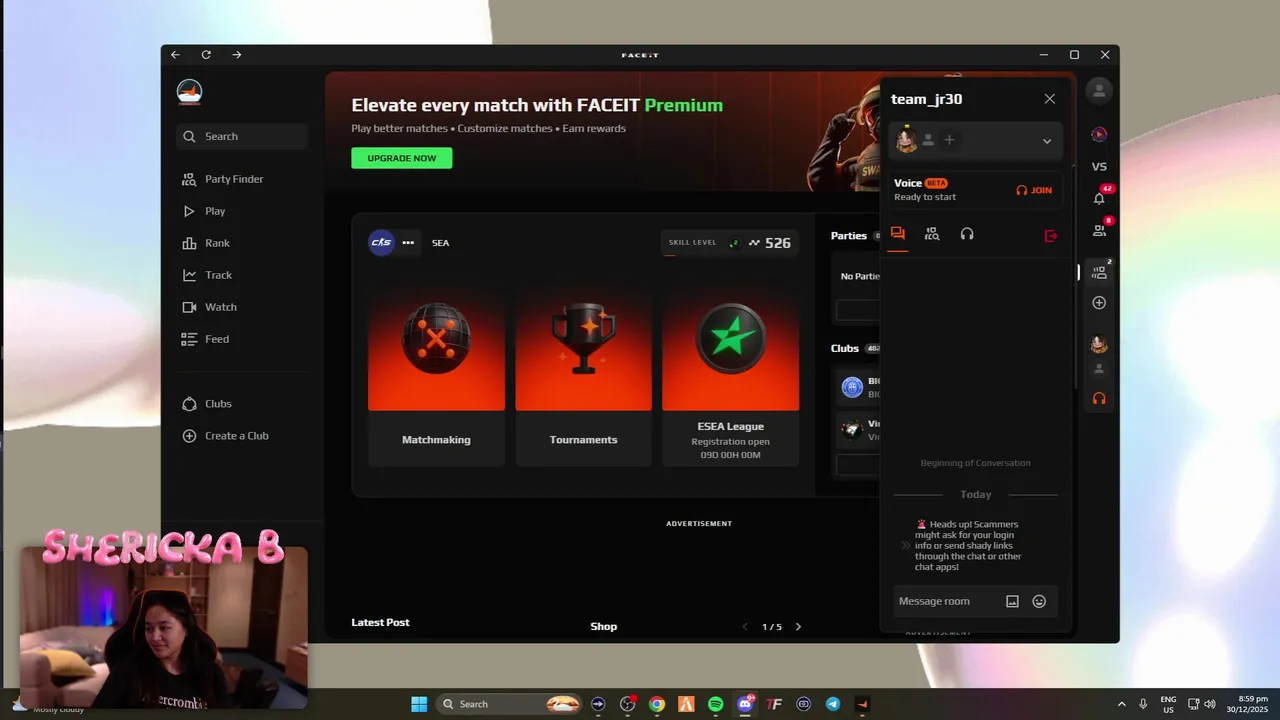Go back with the back arrow
The image size is (1280, 720).
(x=175, y=55)
